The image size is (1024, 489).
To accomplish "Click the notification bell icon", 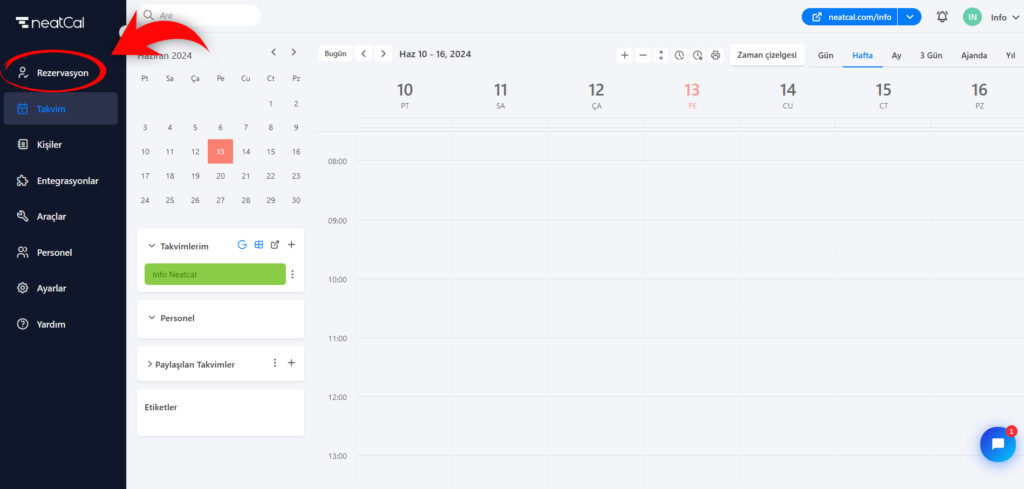I will 942,17.
